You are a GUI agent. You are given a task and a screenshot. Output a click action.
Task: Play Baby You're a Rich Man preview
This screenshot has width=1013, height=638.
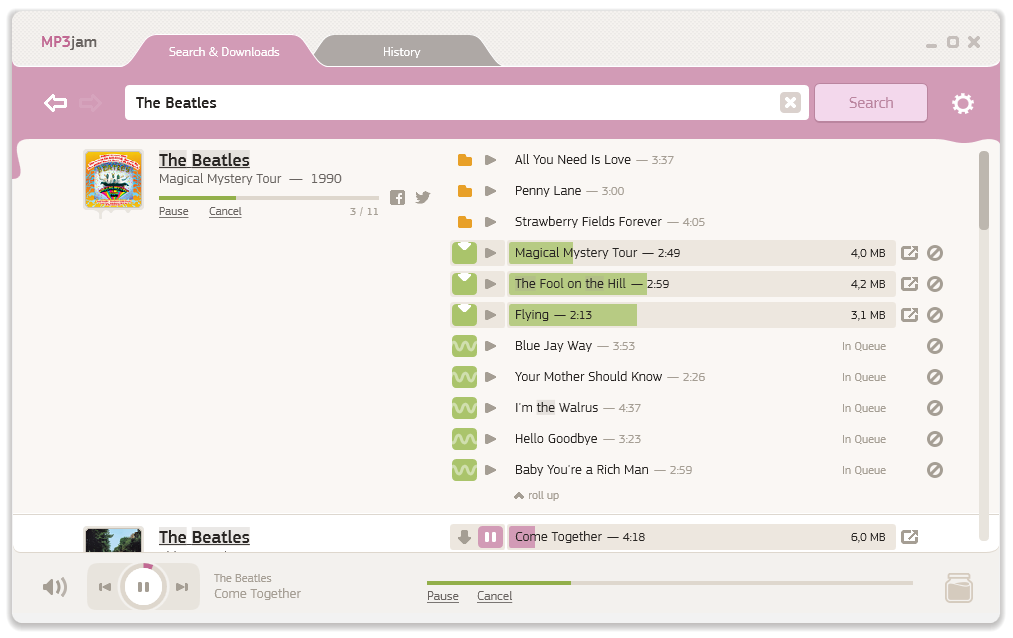[490, 470]
